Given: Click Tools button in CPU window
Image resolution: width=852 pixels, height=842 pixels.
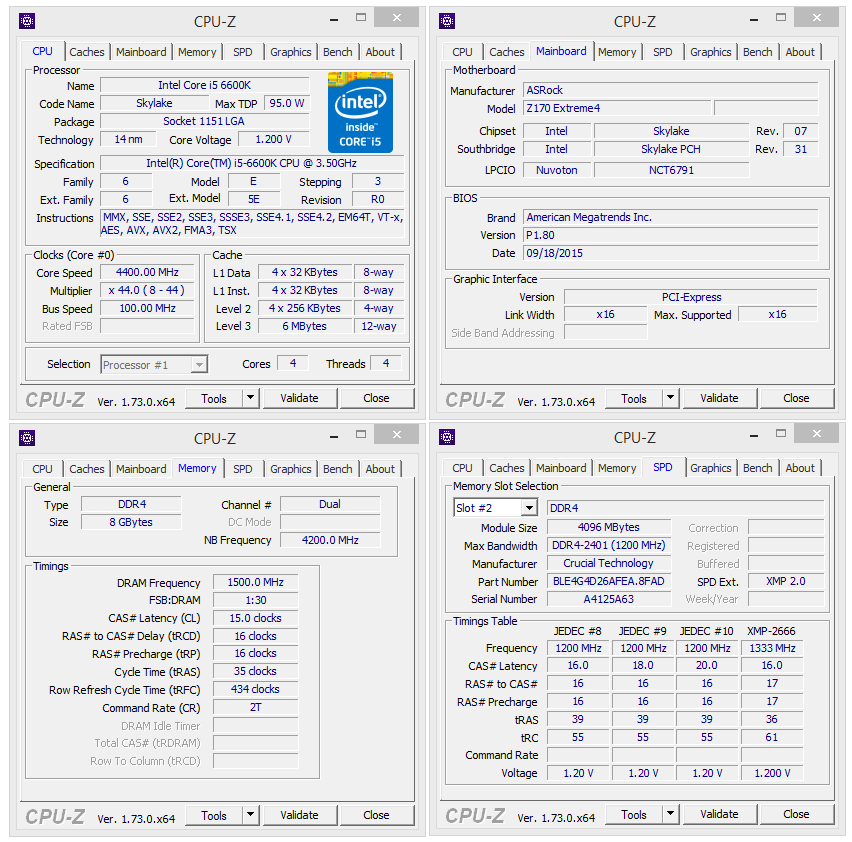Looking at the screenshot, I should pyautogui.click(x=214, y=398).
